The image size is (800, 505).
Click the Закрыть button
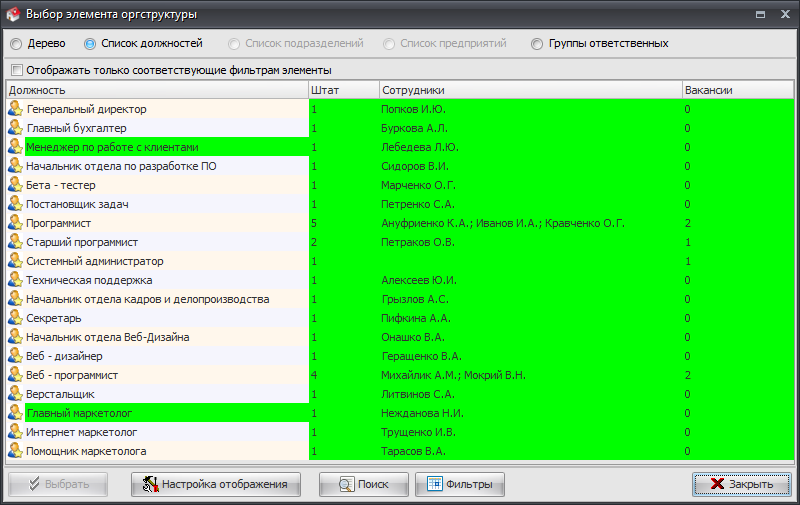[741, 484]
